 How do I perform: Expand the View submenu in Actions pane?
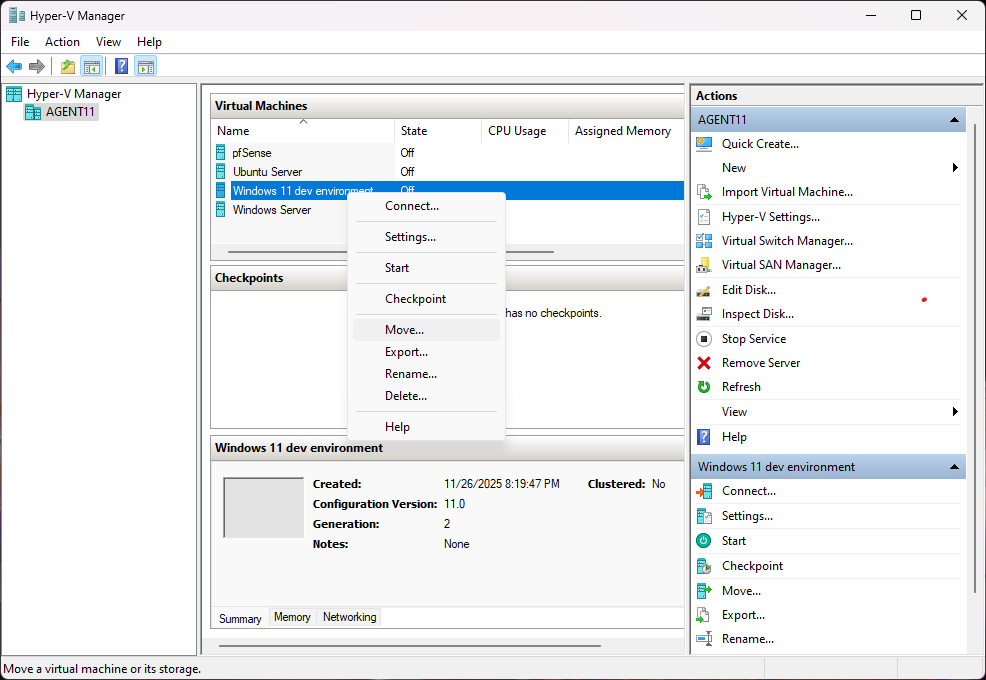(955, 412)
